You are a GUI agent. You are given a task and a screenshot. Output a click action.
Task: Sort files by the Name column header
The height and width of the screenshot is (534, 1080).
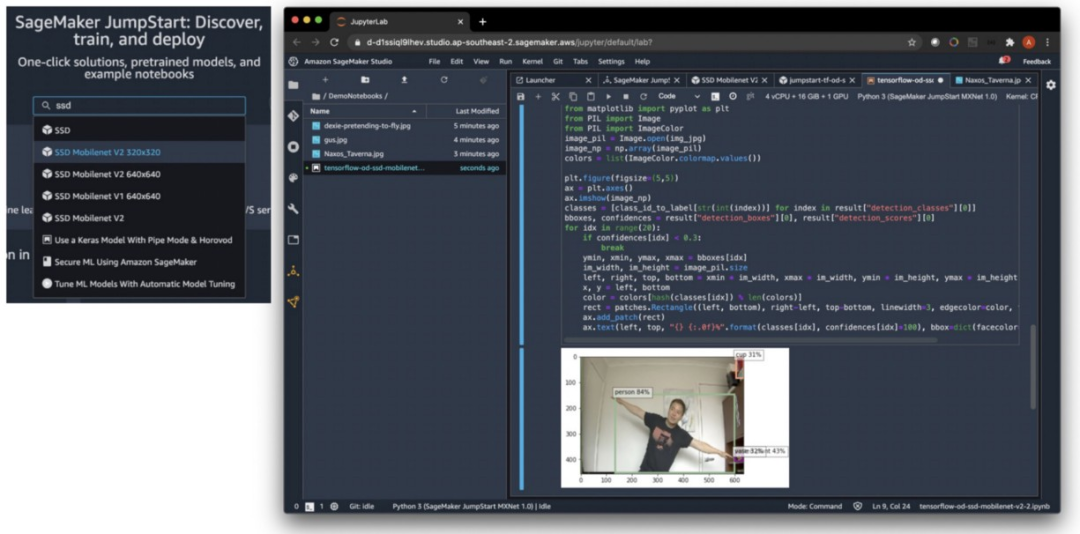coord(364,111)
